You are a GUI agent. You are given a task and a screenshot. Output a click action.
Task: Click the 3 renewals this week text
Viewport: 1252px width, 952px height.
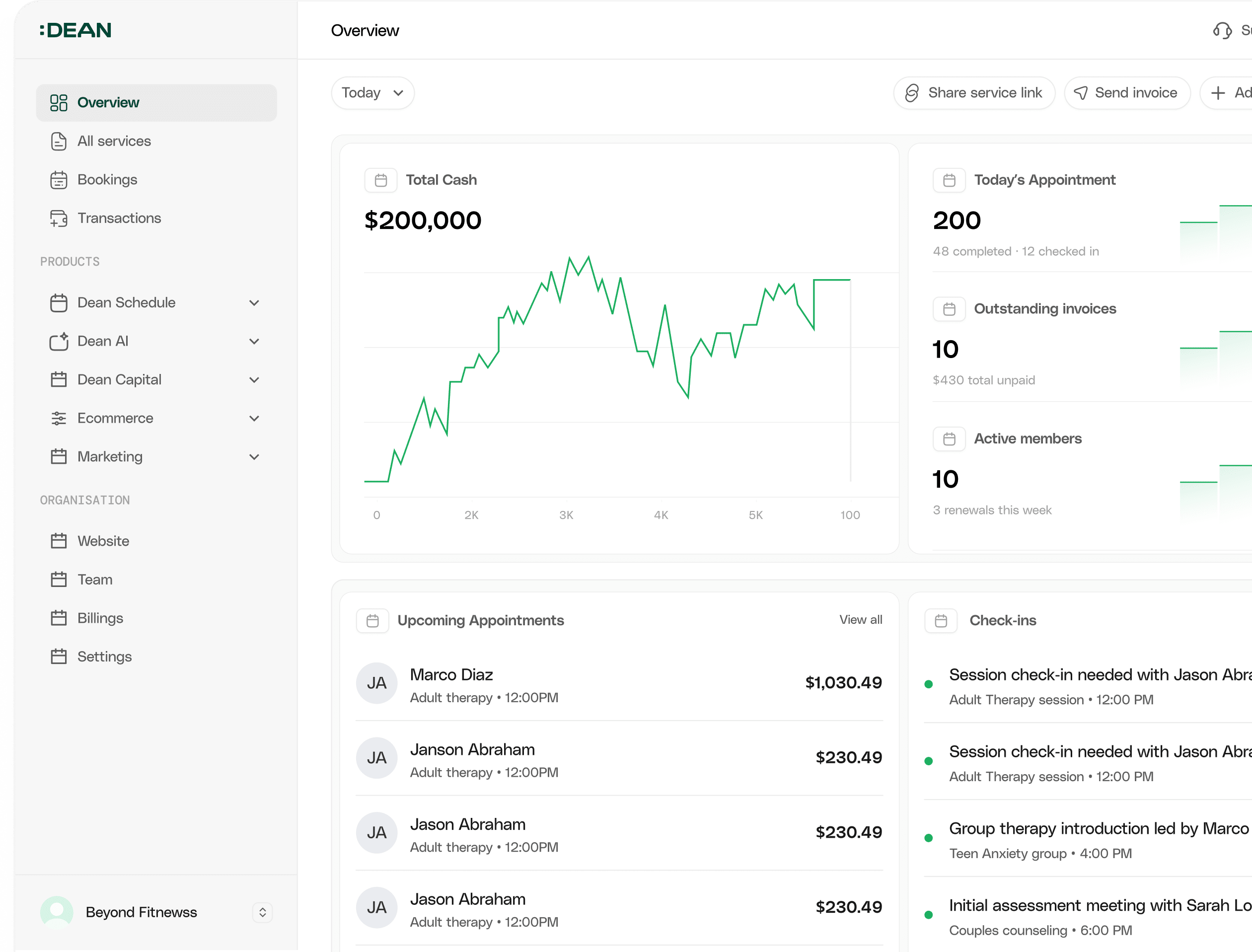(992, 510)
